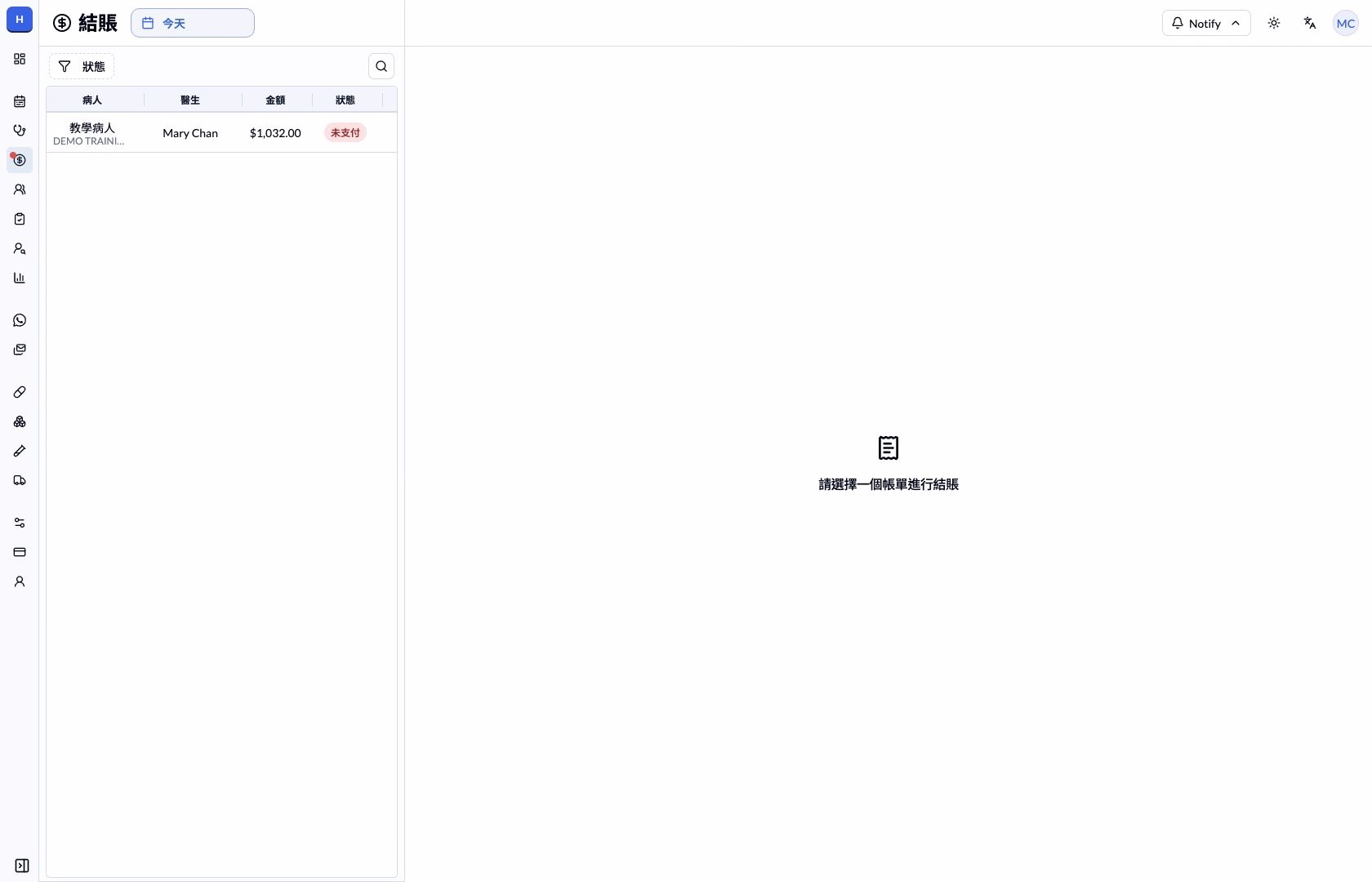Viewport: 1372px width, 882px height.
Task: Open the credit card billing sidebar icon
Action: pos(20,552)
